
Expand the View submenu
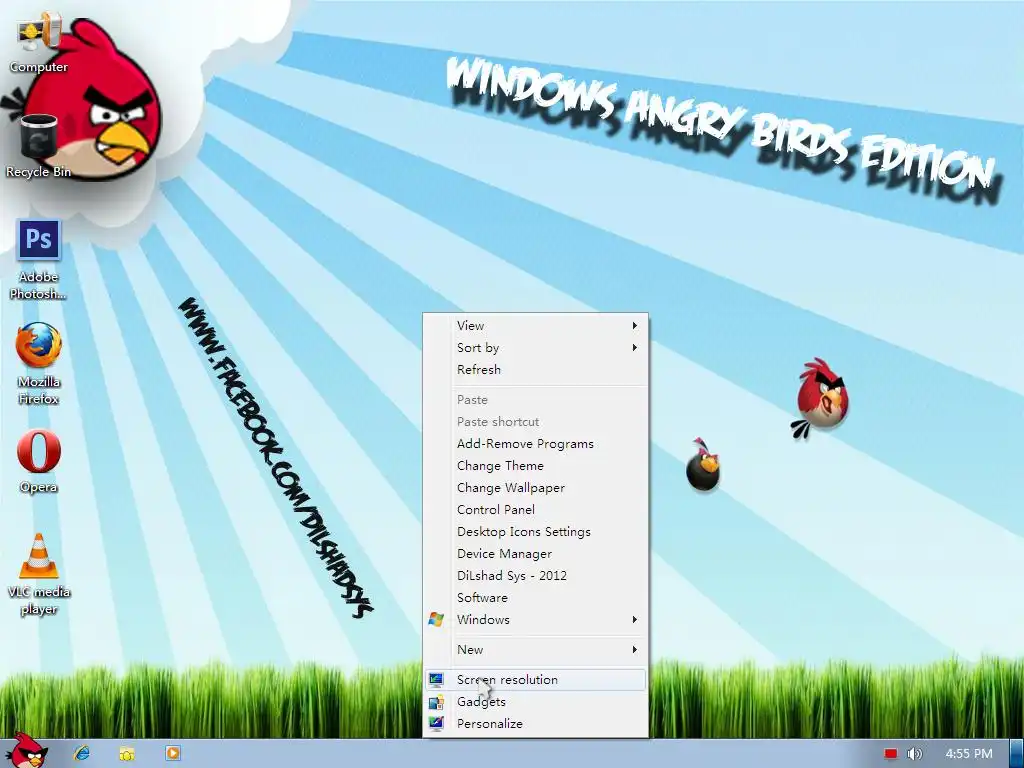[536, 325]
